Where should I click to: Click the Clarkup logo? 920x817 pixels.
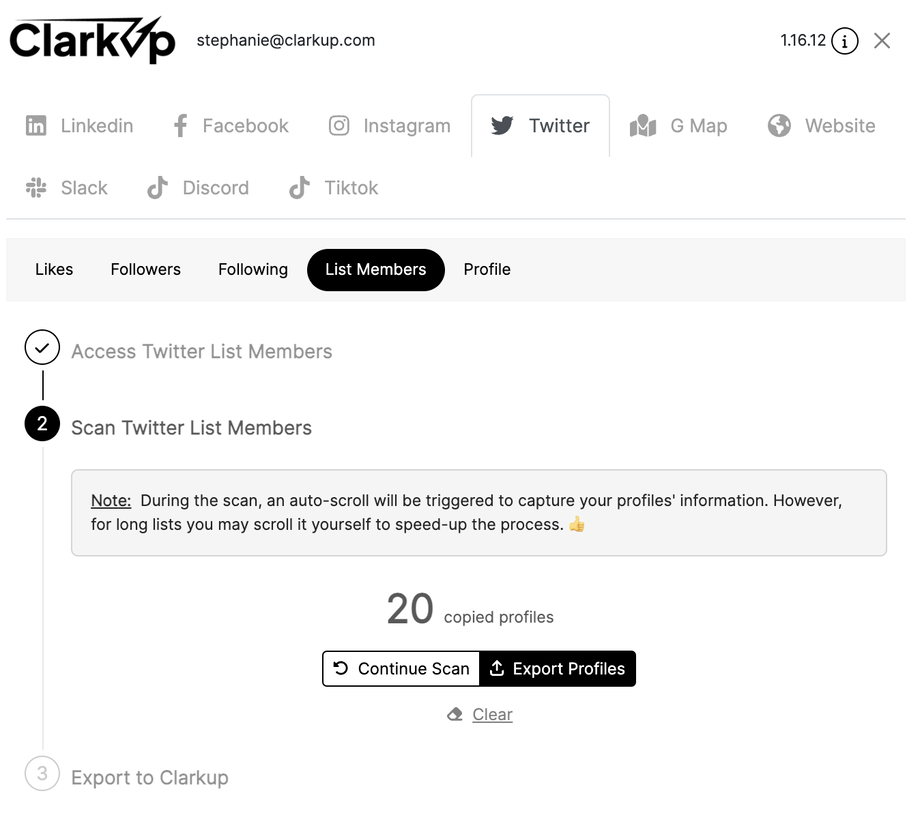(x=92, y=41)
